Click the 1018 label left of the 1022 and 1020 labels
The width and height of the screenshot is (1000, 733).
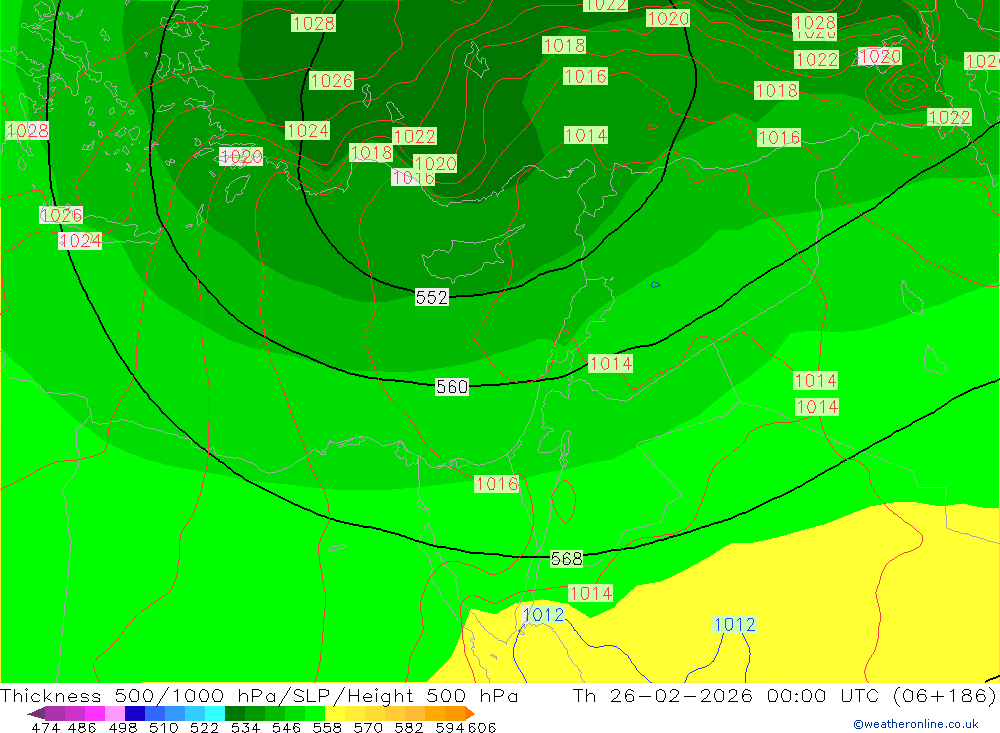(371, 152)
